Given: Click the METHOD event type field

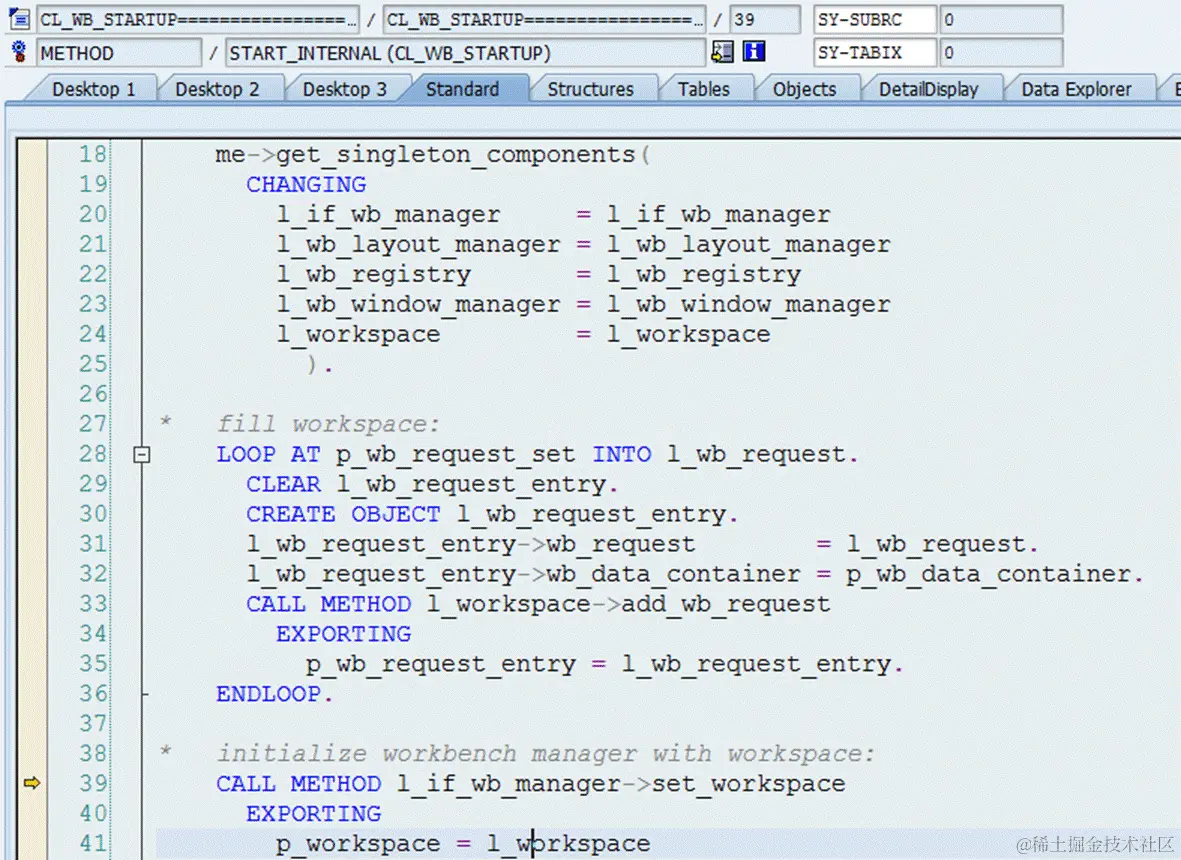Looking at the screenshot, I should 119,53.
